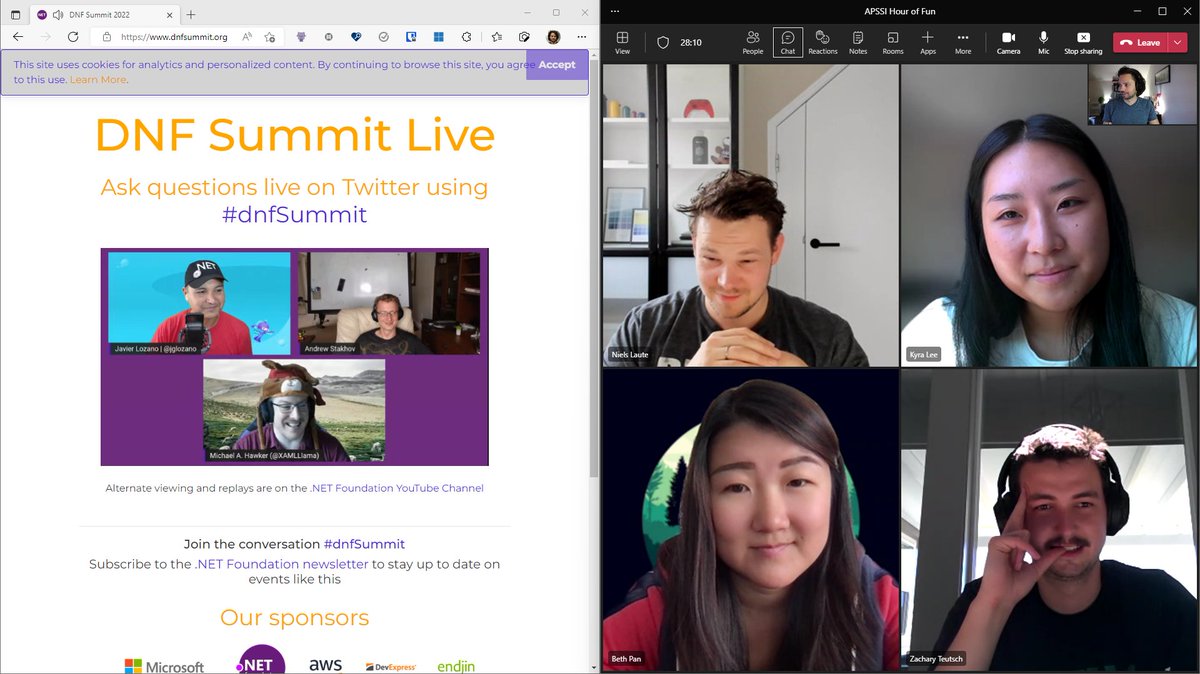The width and height of the screenshot is (1200, 674).
Task: Open Edge tab actions menu
Action: pos(15,14)
